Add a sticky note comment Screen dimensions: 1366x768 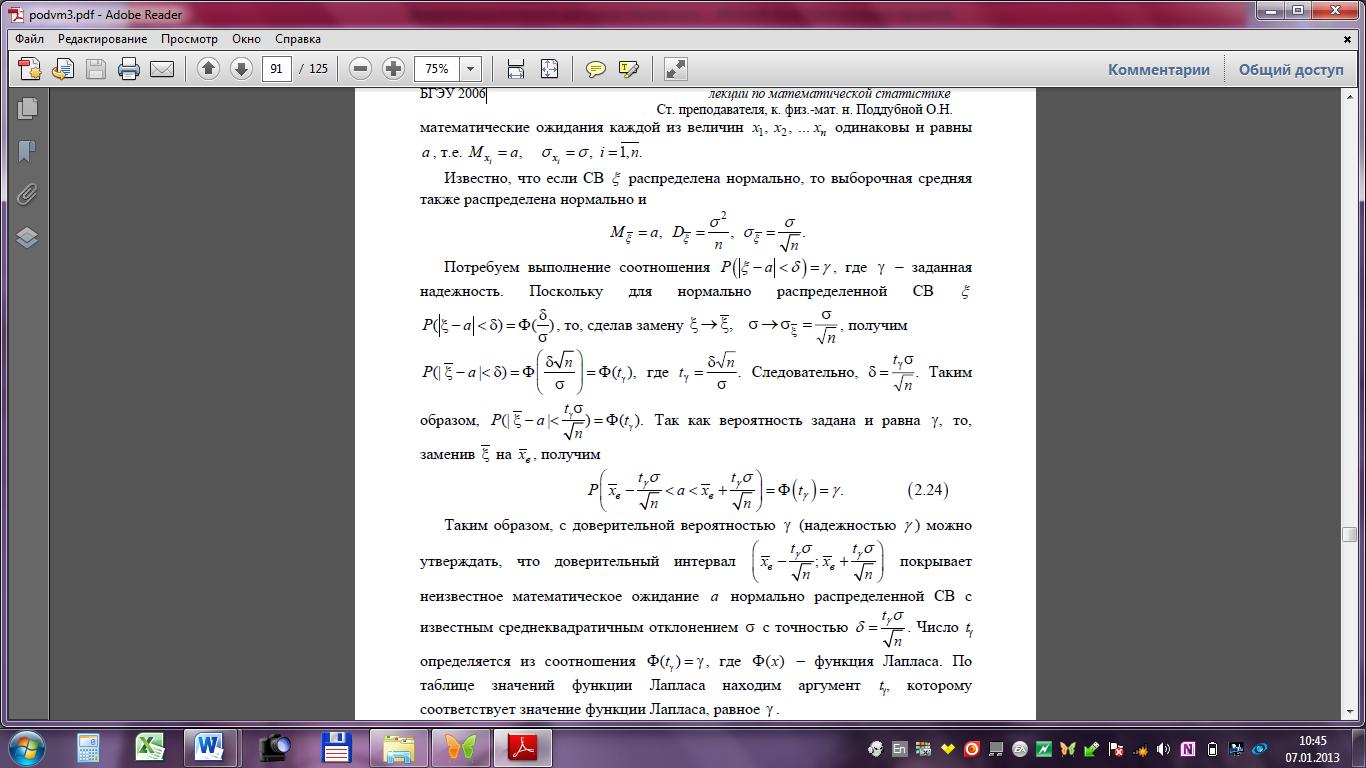tap(596, 69)
